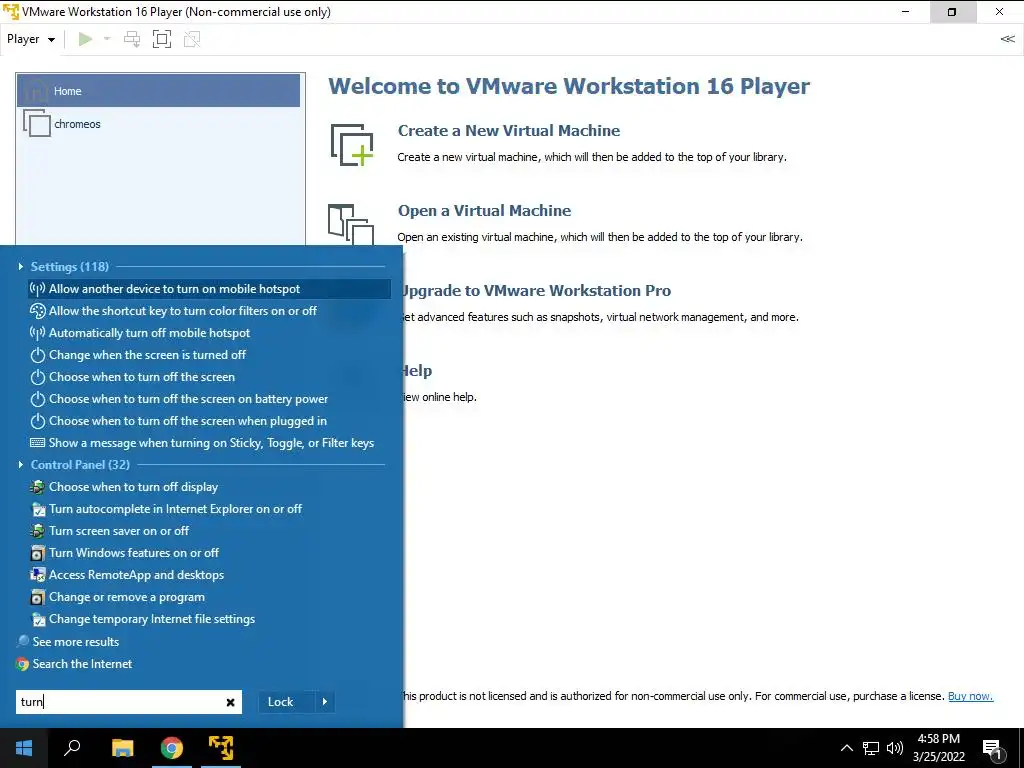Screen dimensions: 1024x768
Task: Click the green power on play icon
Action: tap(85, 39)
